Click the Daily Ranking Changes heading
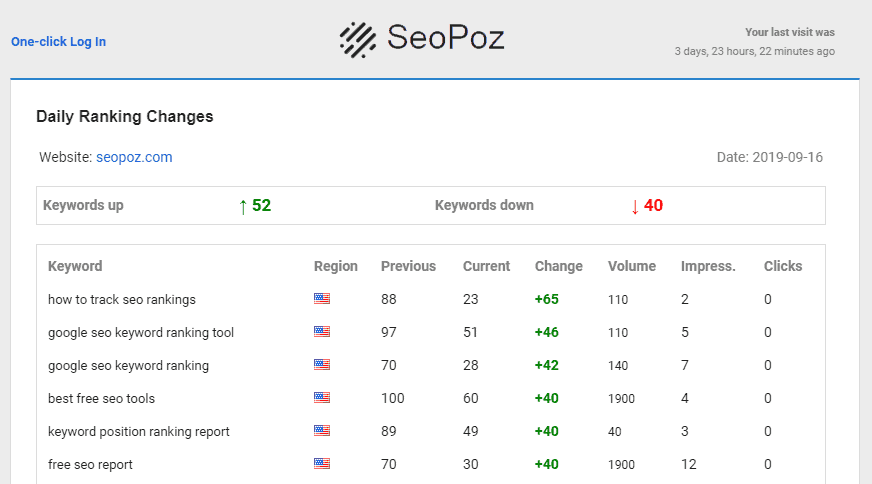This screenshot has height=484, width=872. pos(125,116)
